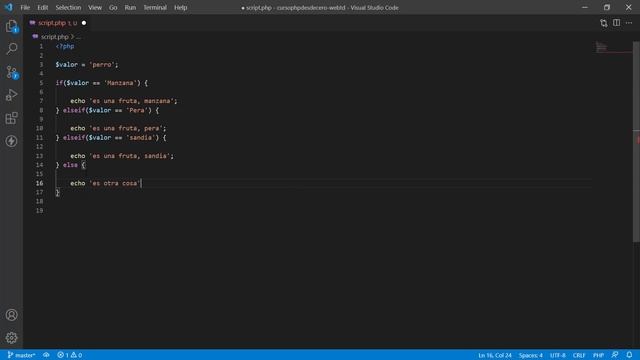The width and height of the screenshot is (640, 360).
Task: Open the Edit menu
Action: [42, 7]
